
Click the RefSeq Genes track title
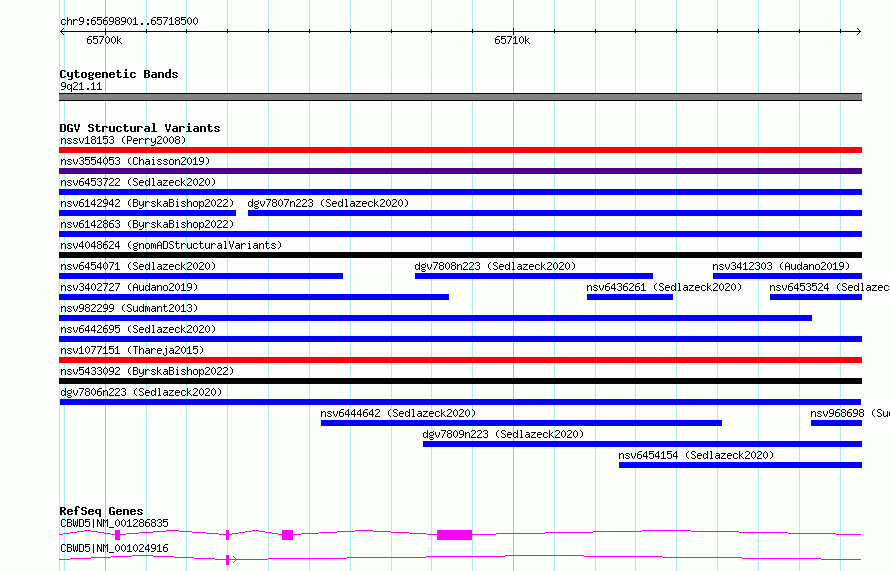coord(101,511)
